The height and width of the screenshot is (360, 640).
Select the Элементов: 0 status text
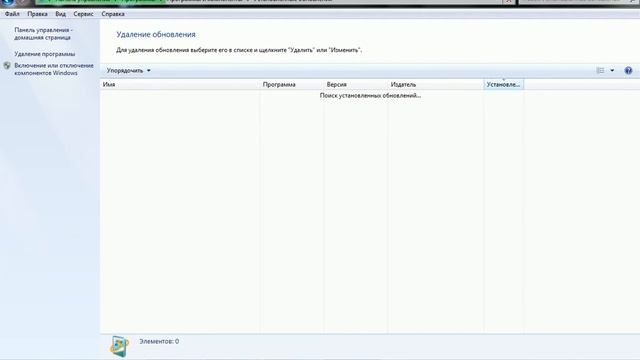coord(159,341)
